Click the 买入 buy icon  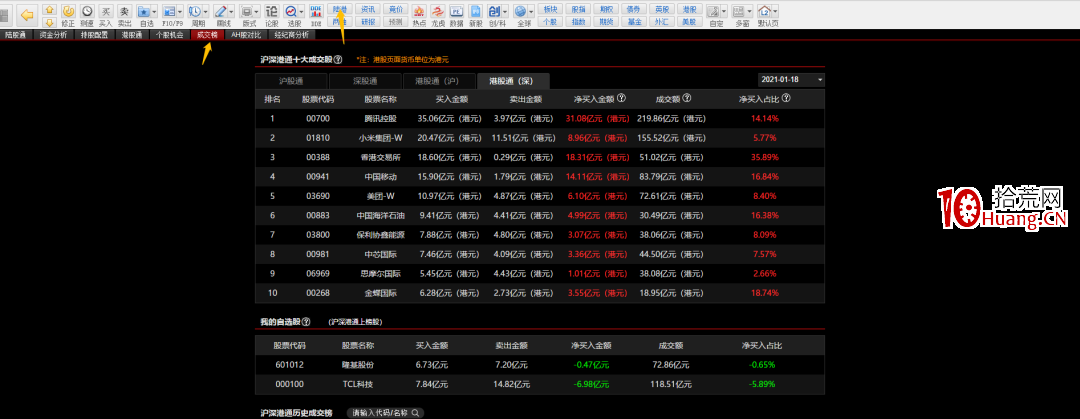pyautogui.click(x=105, y=14)
